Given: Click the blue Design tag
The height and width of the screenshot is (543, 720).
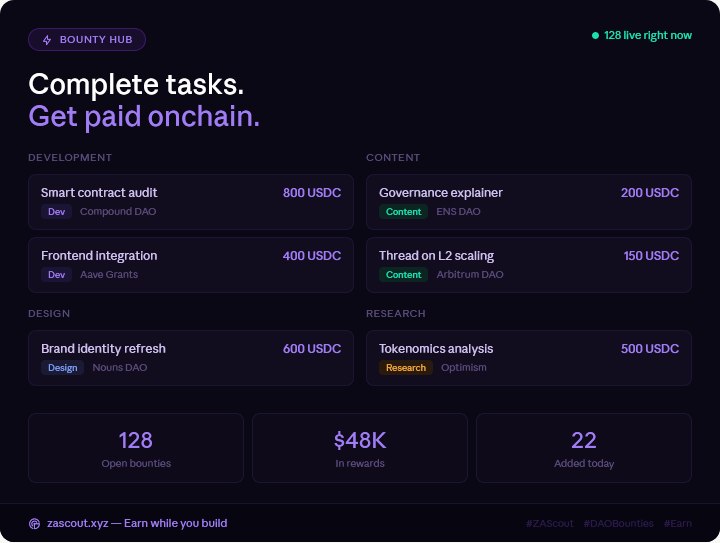Looking at the screenshot, I should coord(62,368).
